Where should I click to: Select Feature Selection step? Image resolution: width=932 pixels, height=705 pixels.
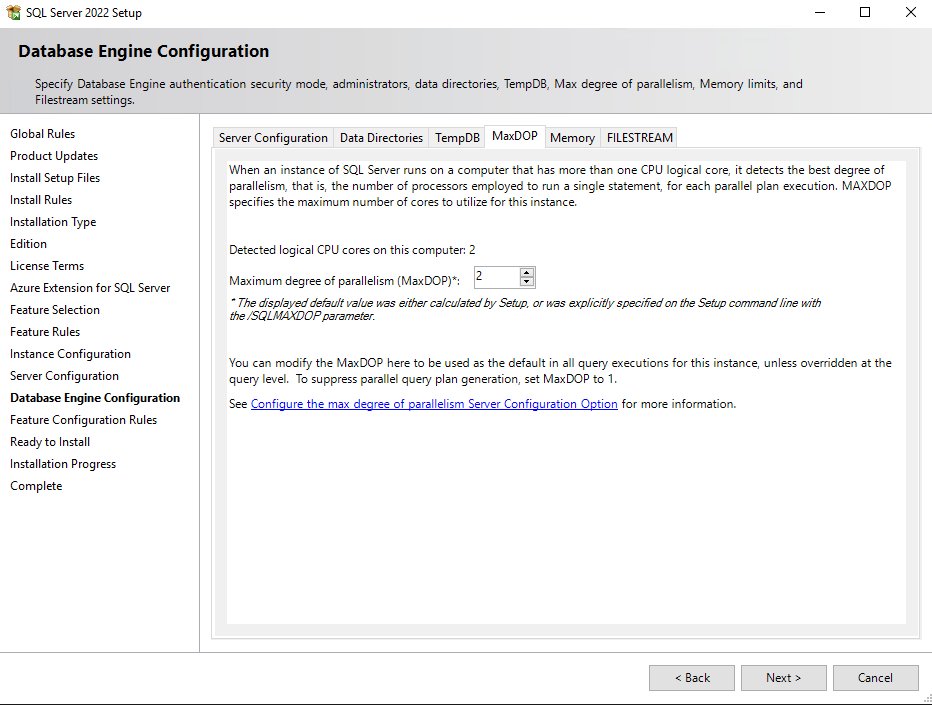[x=55, y=310]
